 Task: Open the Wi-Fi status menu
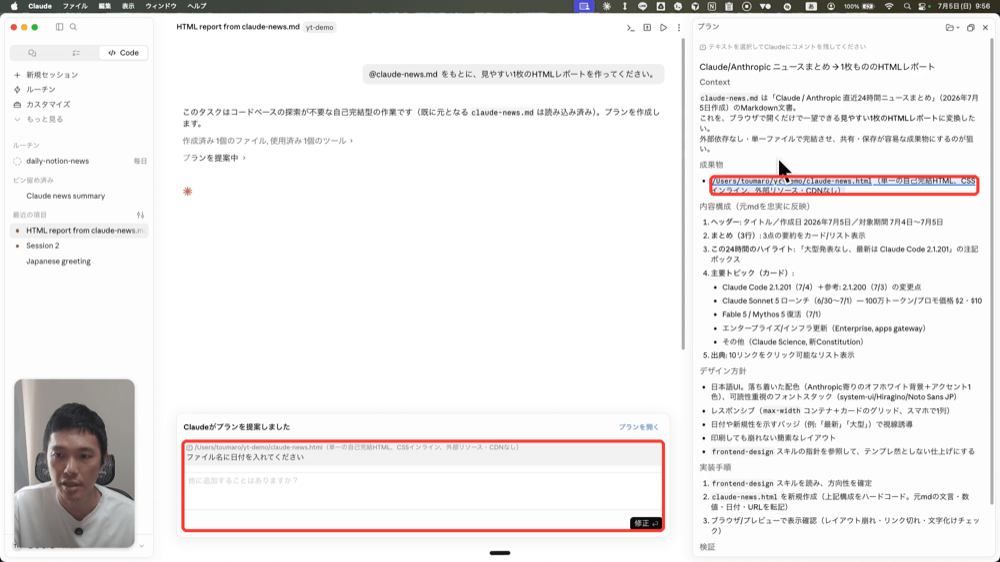coord(889,6)
